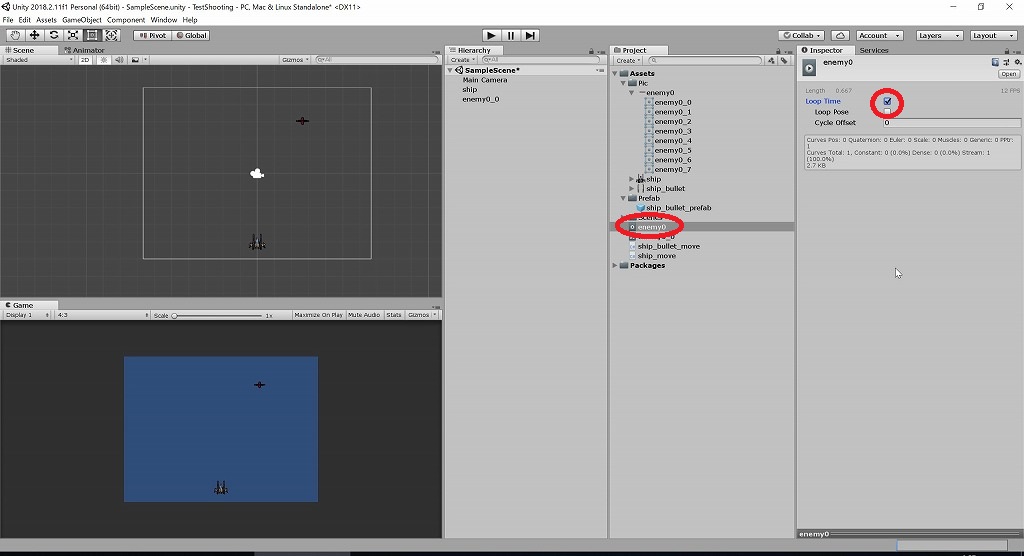Open the Window menu
Screen dimensions: 1024x556
click(164, 20)
